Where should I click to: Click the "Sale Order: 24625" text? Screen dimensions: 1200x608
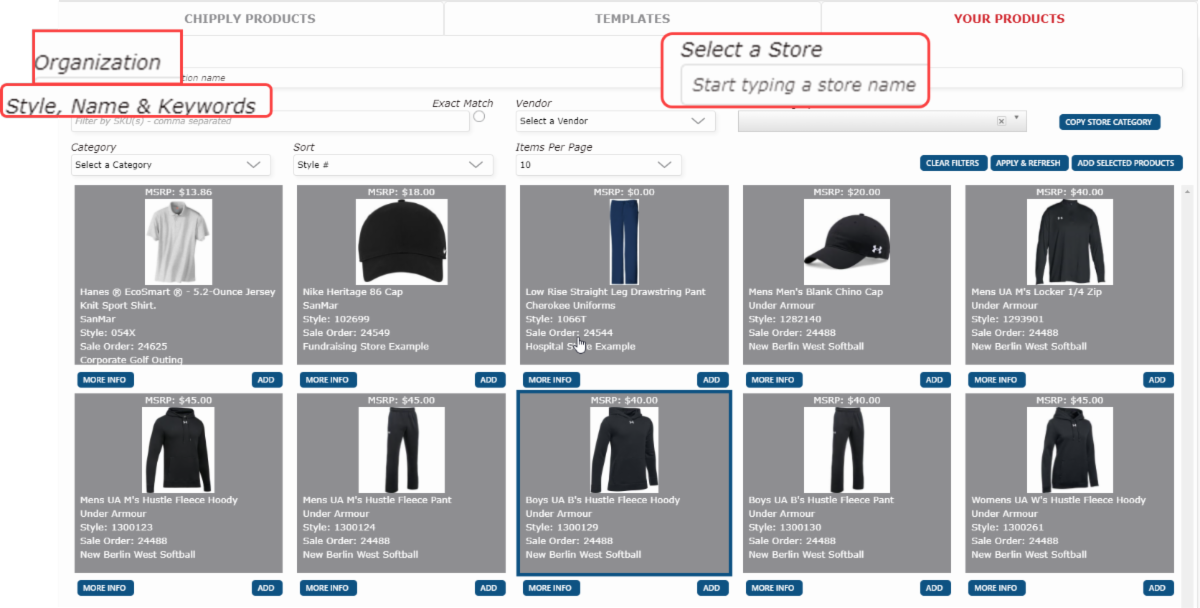[x=124, y=347]
